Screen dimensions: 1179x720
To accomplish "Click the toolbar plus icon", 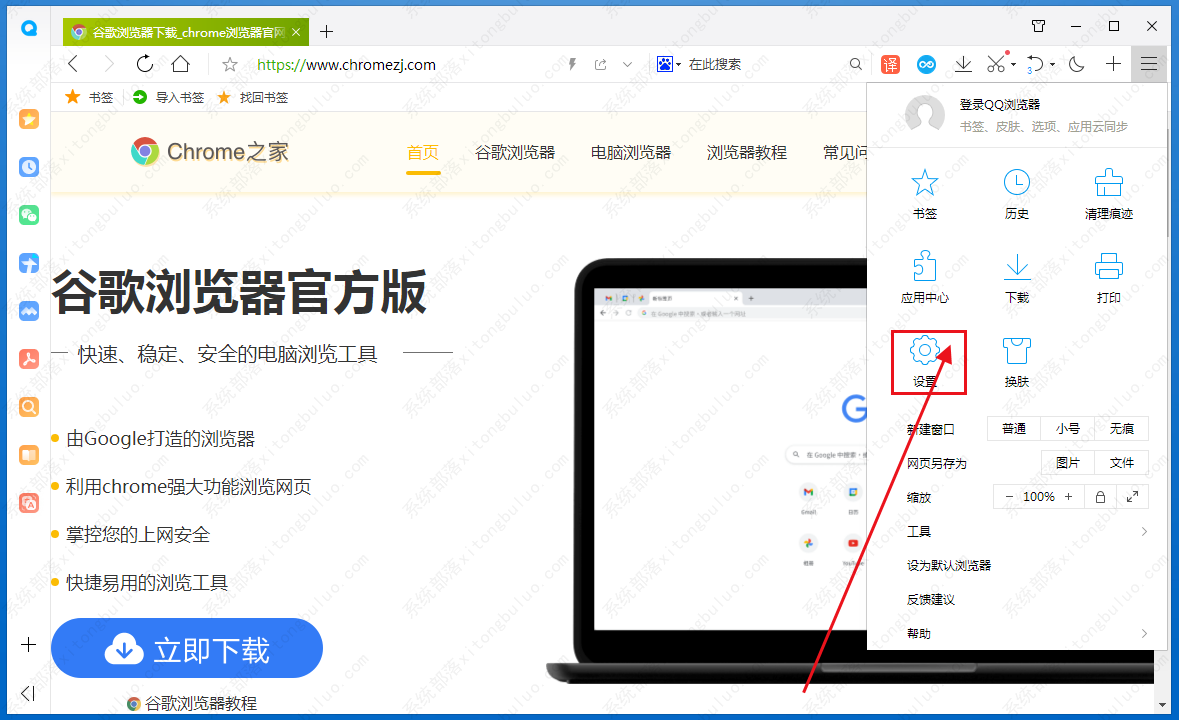I will coord(1114,65).
